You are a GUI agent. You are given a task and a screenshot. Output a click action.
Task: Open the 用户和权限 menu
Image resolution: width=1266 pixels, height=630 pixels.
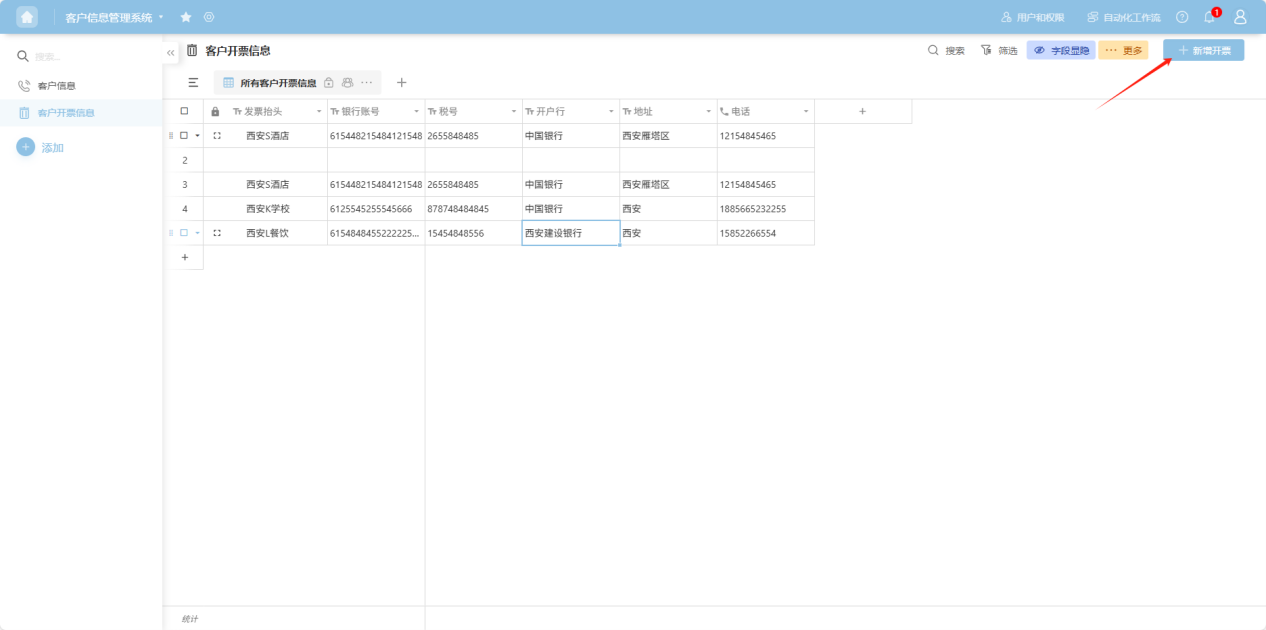(x=1033, y=16)
